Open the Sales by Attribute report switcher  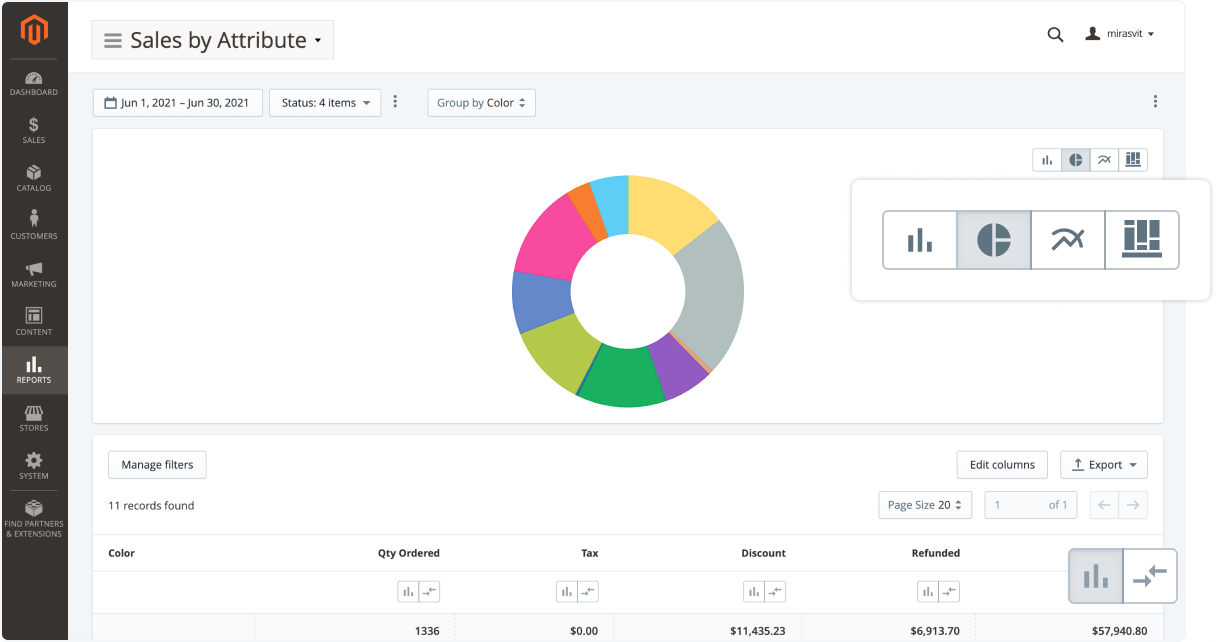pyautogui.click(x=213, y=40)
